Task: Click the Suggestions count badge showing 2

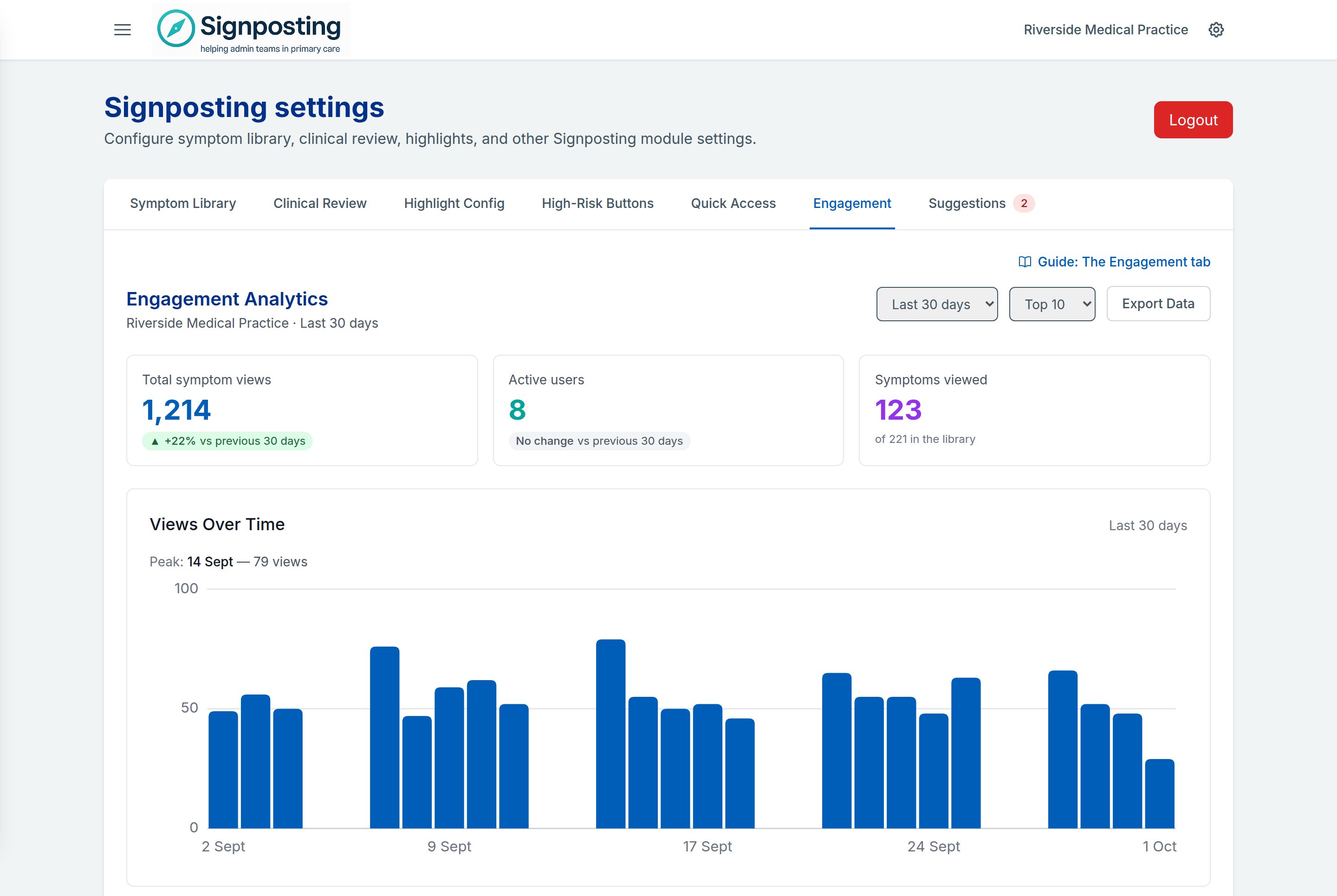Action: (1023, 203)
